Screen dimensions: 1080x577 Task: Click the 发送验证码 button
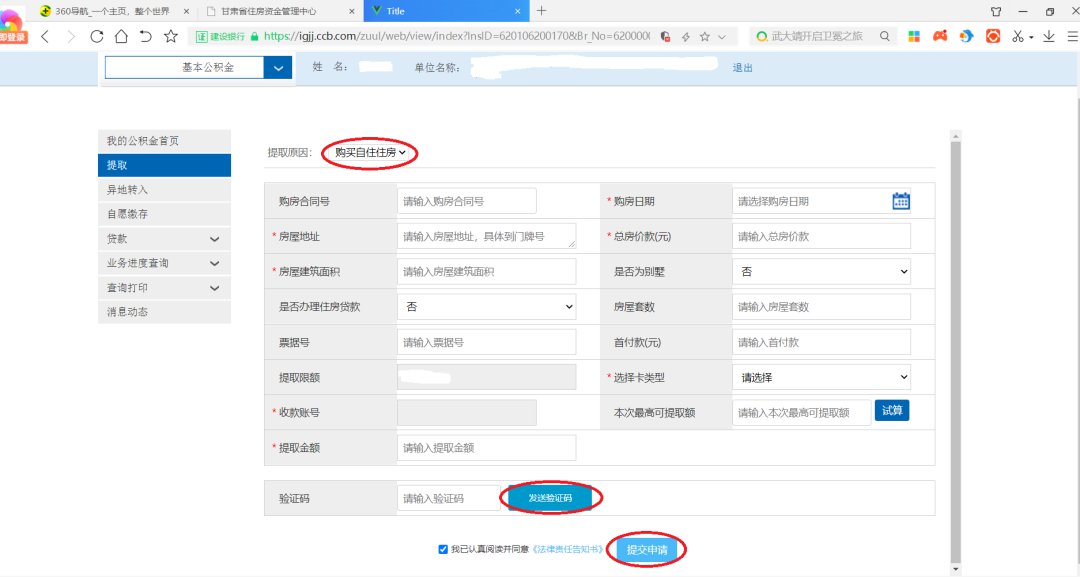click(x=551, y=498)
